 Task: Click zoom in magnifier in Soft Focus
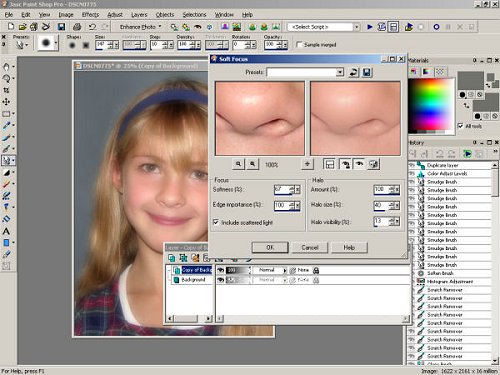(x=253, y=164)
